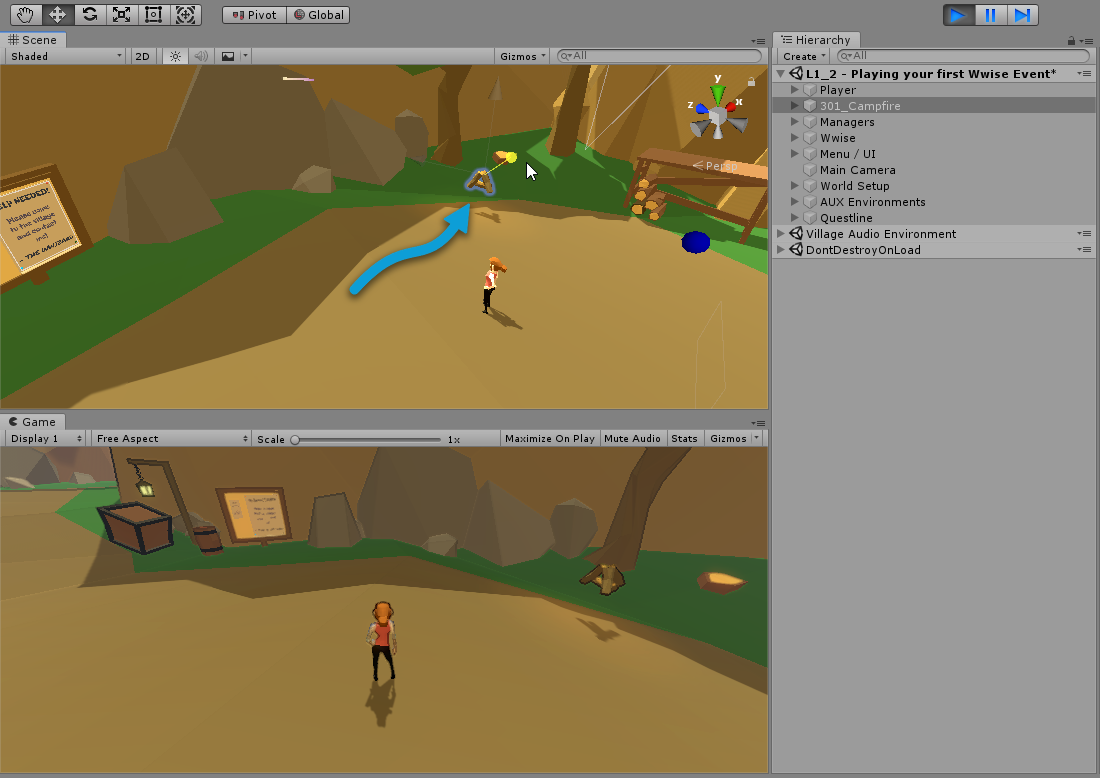Toggle Mute Audio in Game view

click(x=632, y=438)
